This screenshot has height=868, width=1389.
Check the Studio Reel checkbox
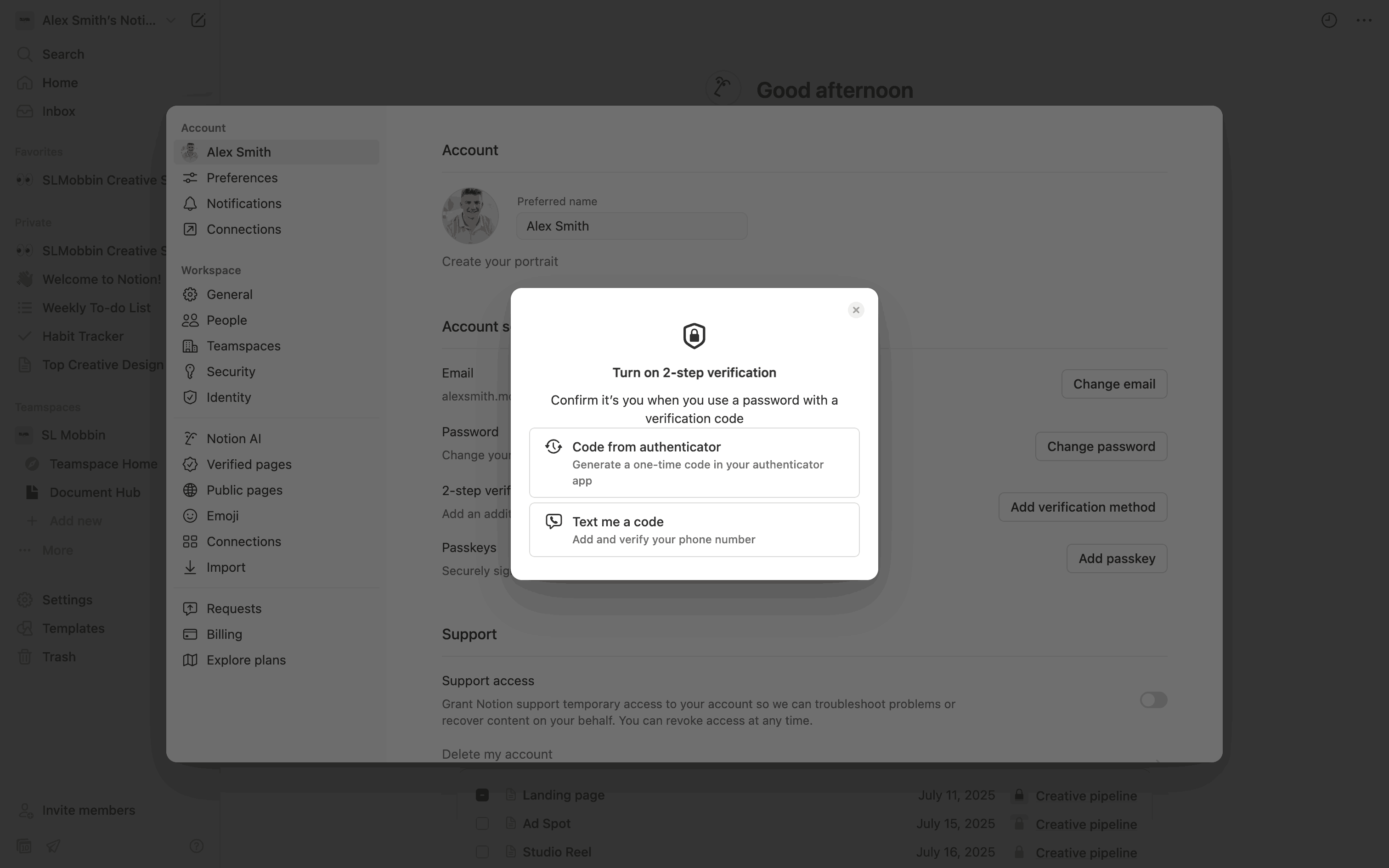point(482,851)
